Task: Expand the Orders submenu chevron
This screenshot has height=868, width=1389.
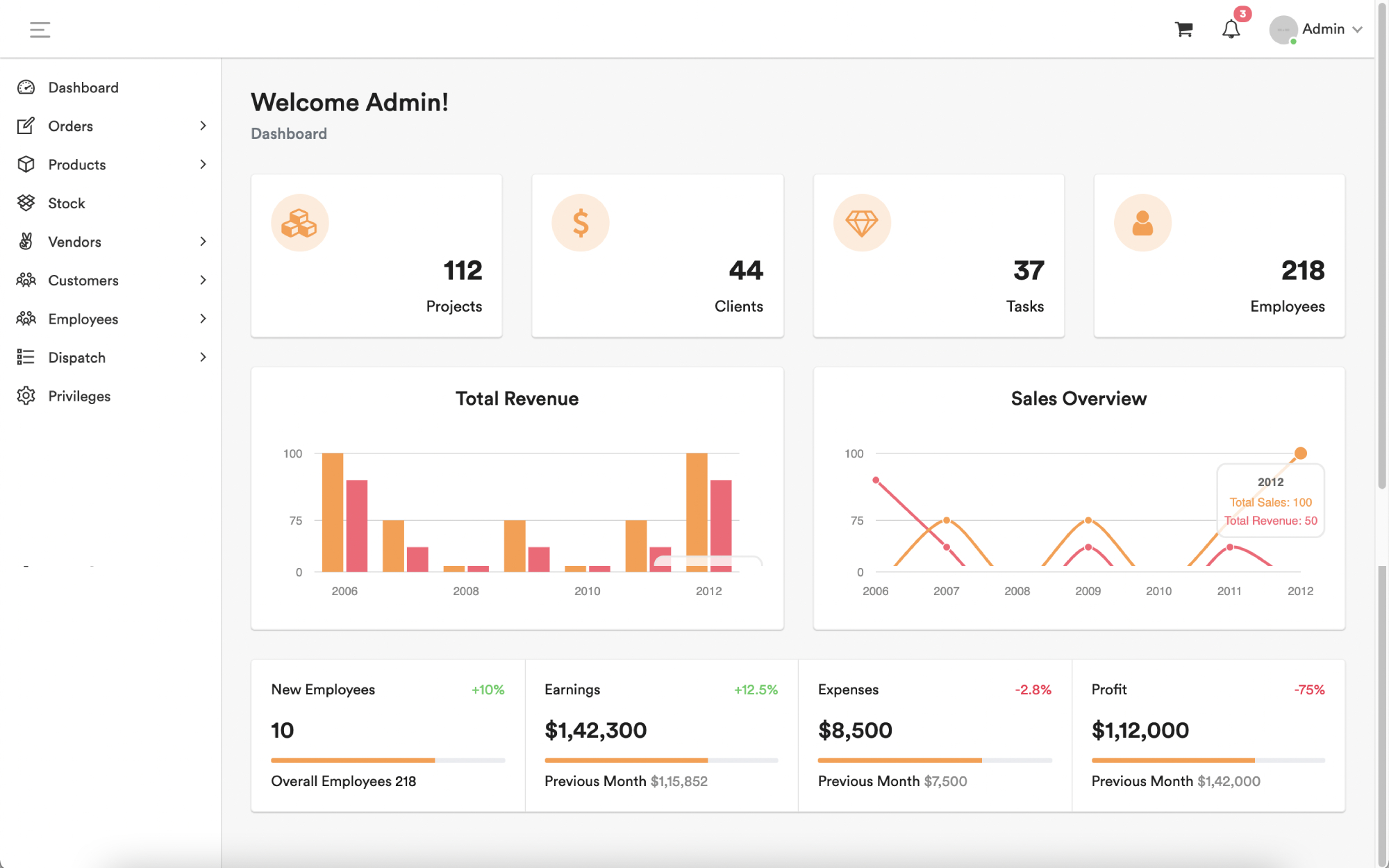Action: click(203, 126)
